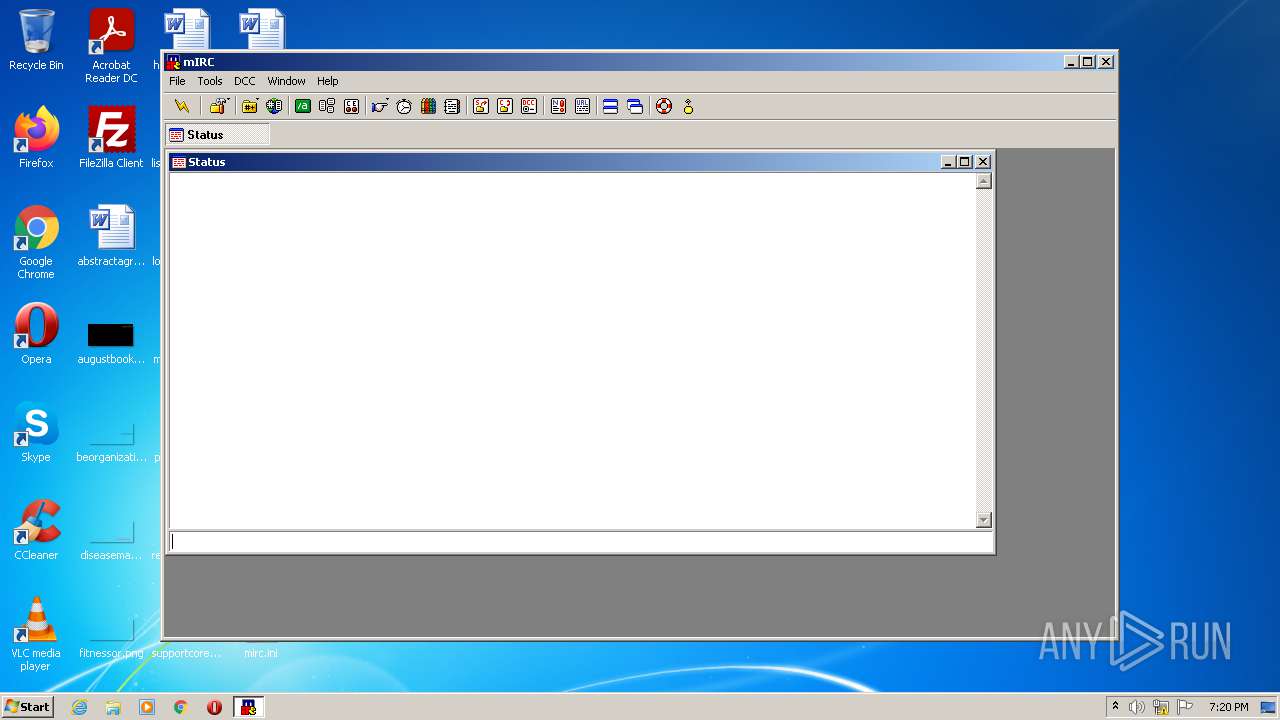The height and width of the screenshot is (720, 1280).
Task: Maximize the inner Status window
Action: tap(965, 162)
